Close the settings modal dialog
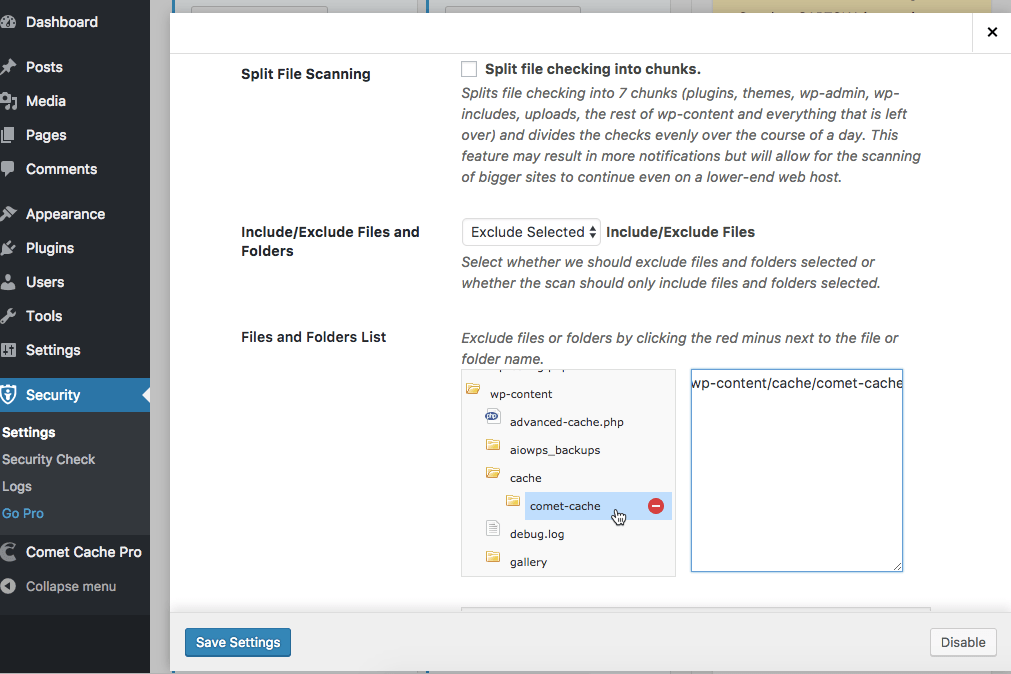The image size is (1011, 674). pos(992,32)
